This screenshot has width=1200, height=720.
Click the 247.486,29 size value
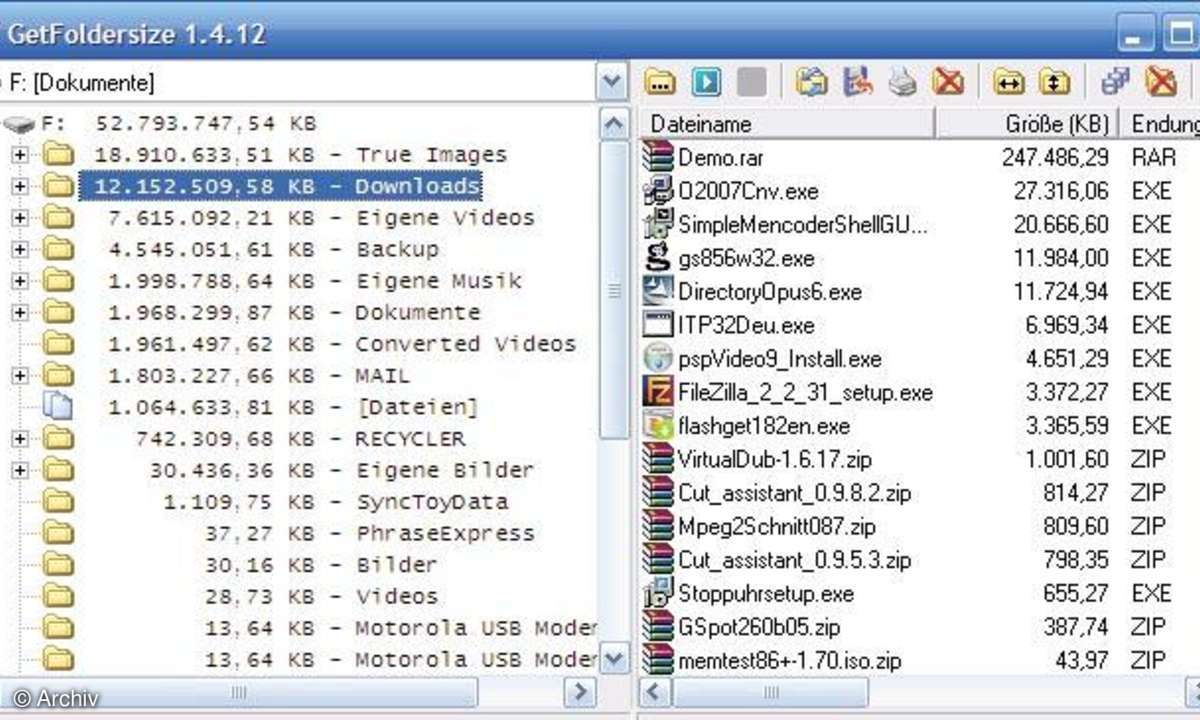[x=1055, y=157]
